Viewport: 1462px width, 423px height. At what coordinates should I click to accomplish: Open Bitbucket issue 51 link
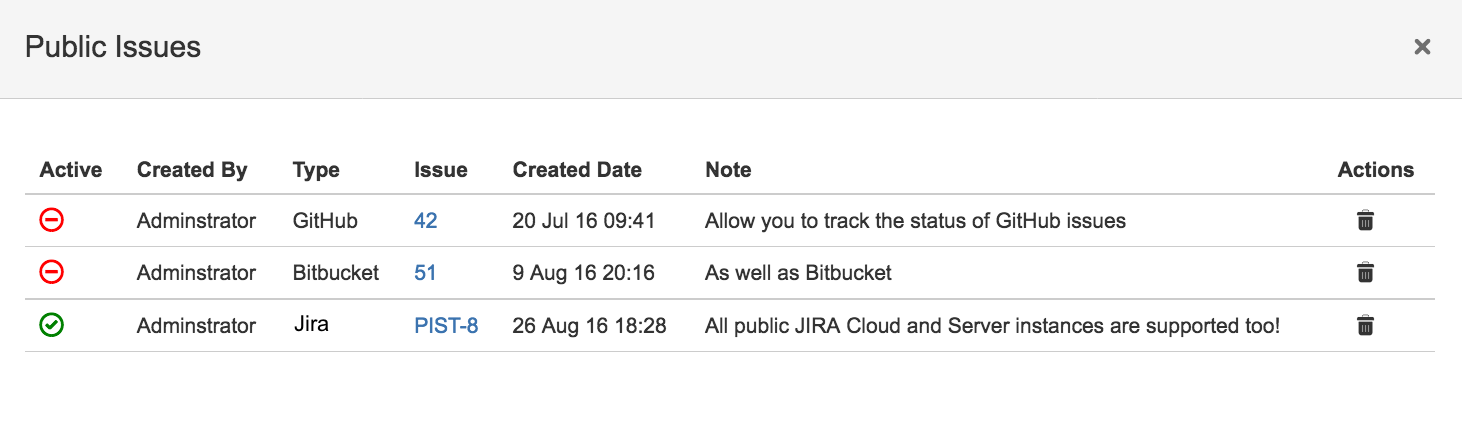click(x=426, y=273)
